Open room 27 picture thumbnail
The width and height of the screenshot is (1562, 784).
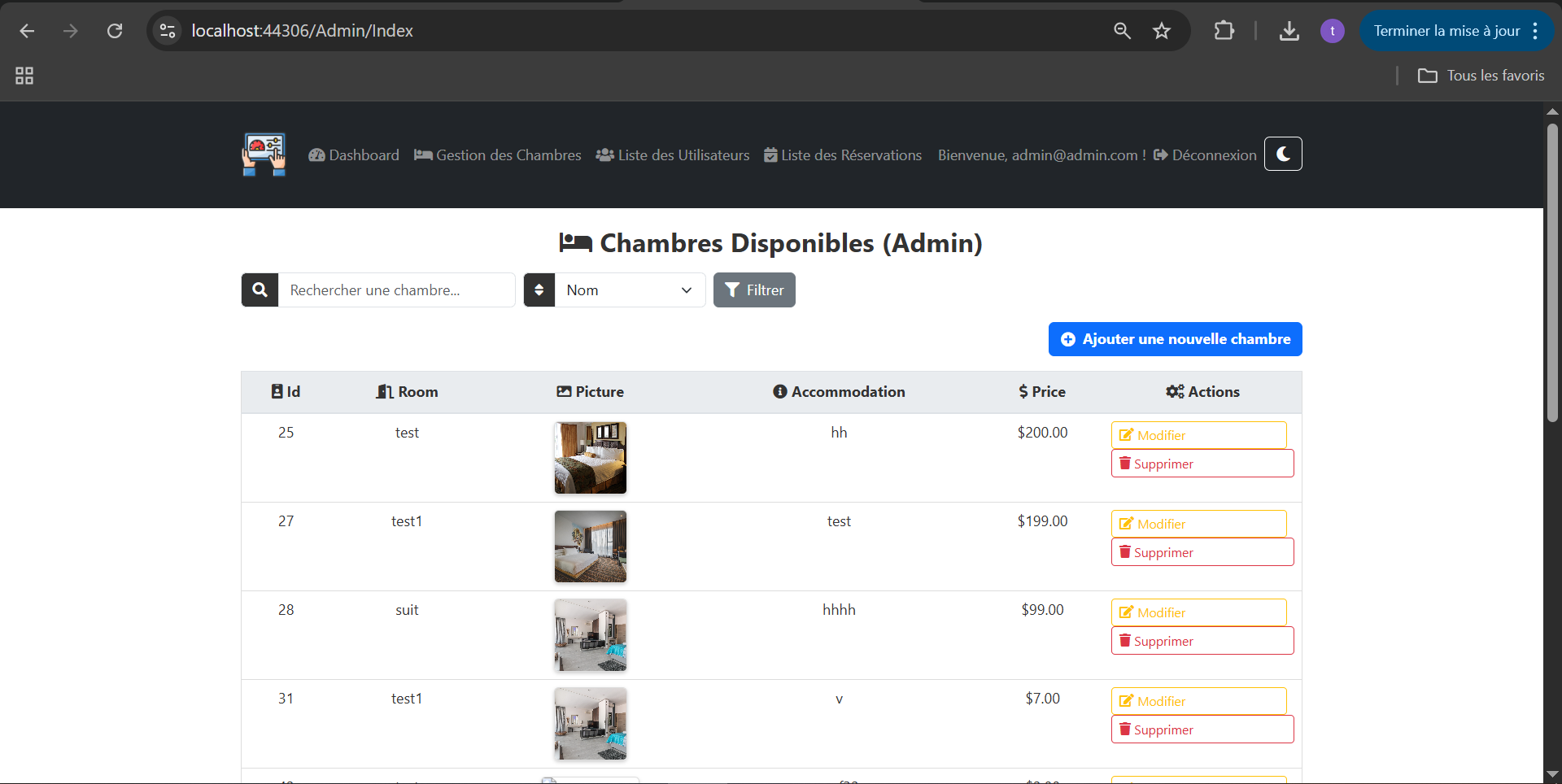pos(591,547)
